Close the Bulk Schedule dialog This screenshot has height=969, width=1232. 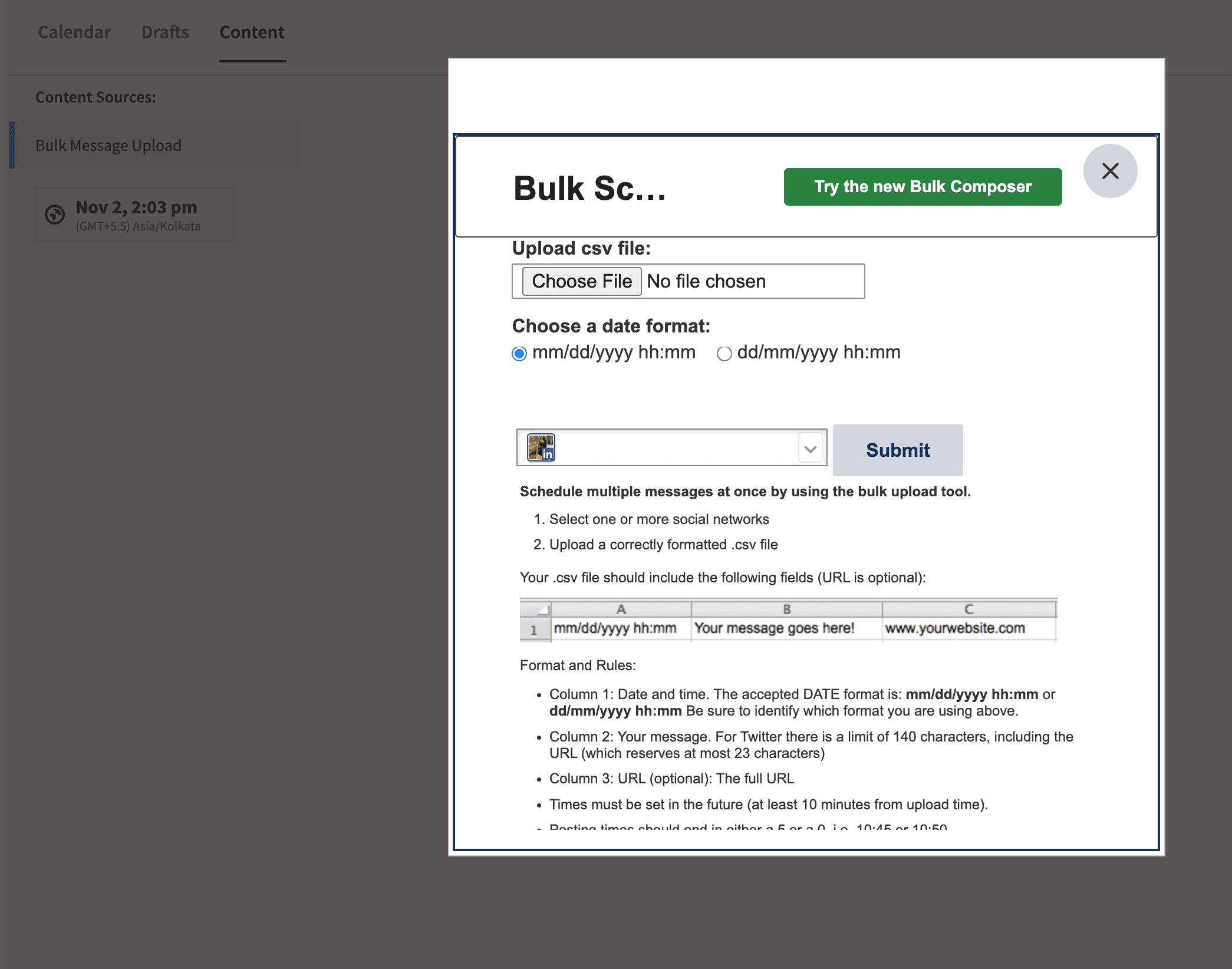click(1110, 171)
